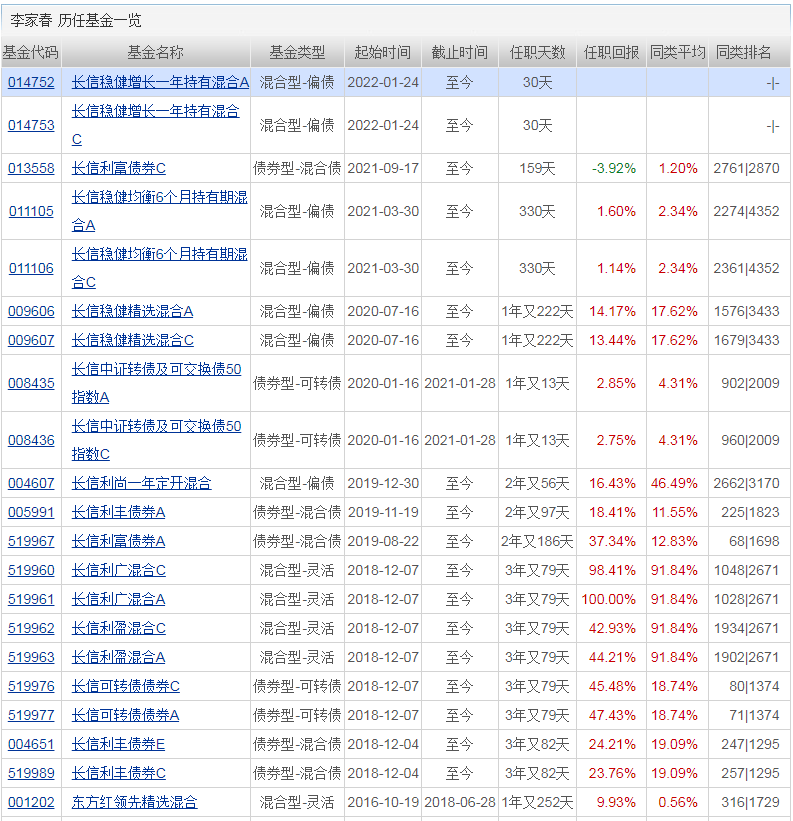
Task: Open 长信利尚一年定开混合 fund link
Action: [141, 483]
